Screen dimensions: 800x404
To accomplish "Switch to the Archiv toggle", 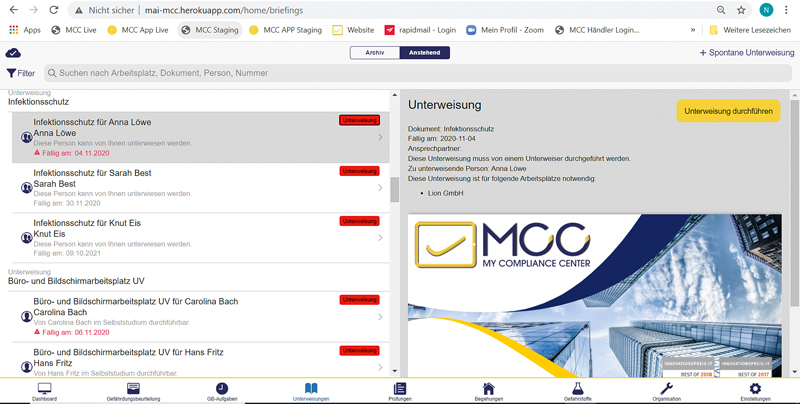I will click(x=374, y=53).
